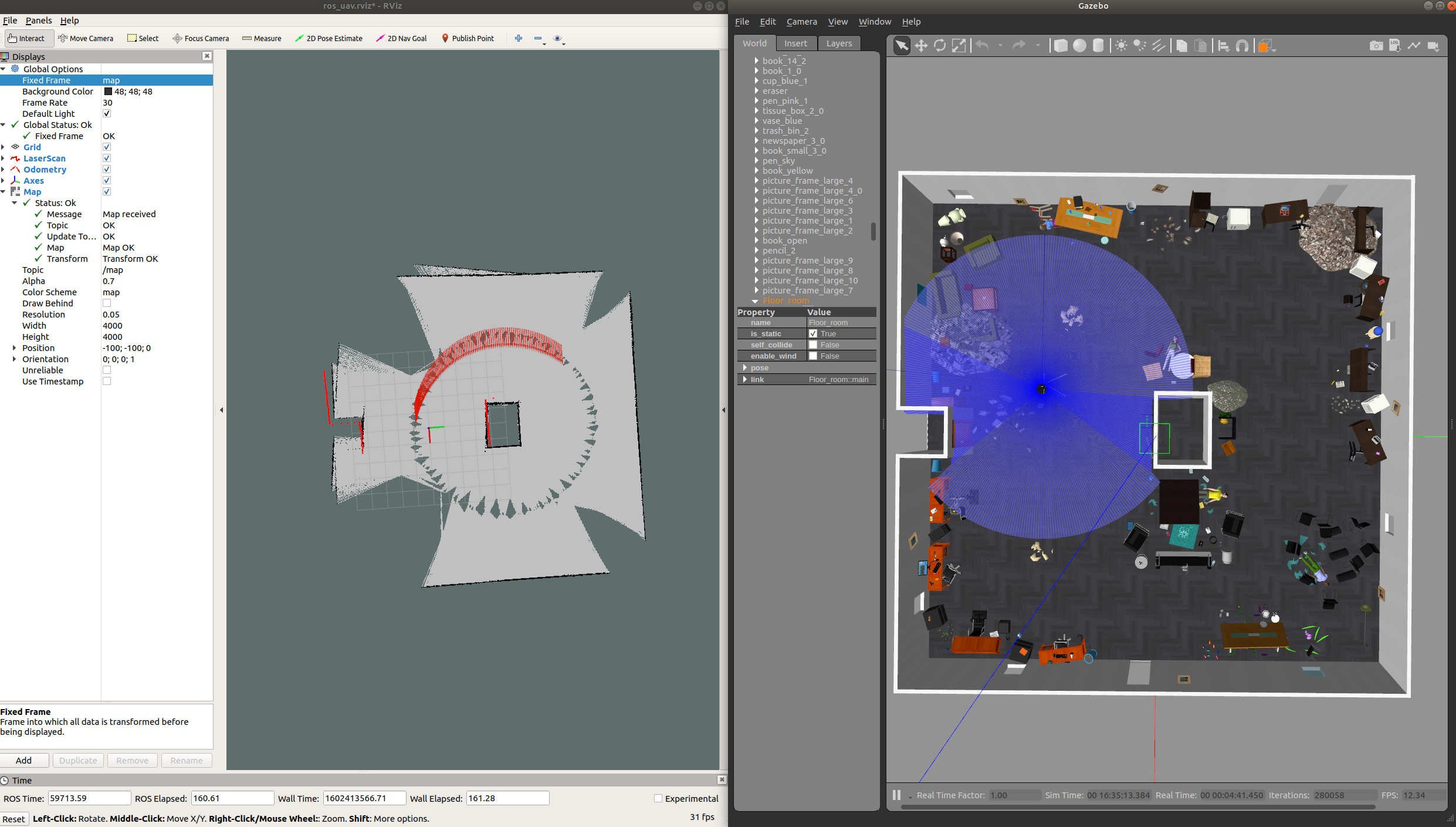Open the Panels menu in RViz
This screenshot has width=1456, height=827.
tap(38, 21)
